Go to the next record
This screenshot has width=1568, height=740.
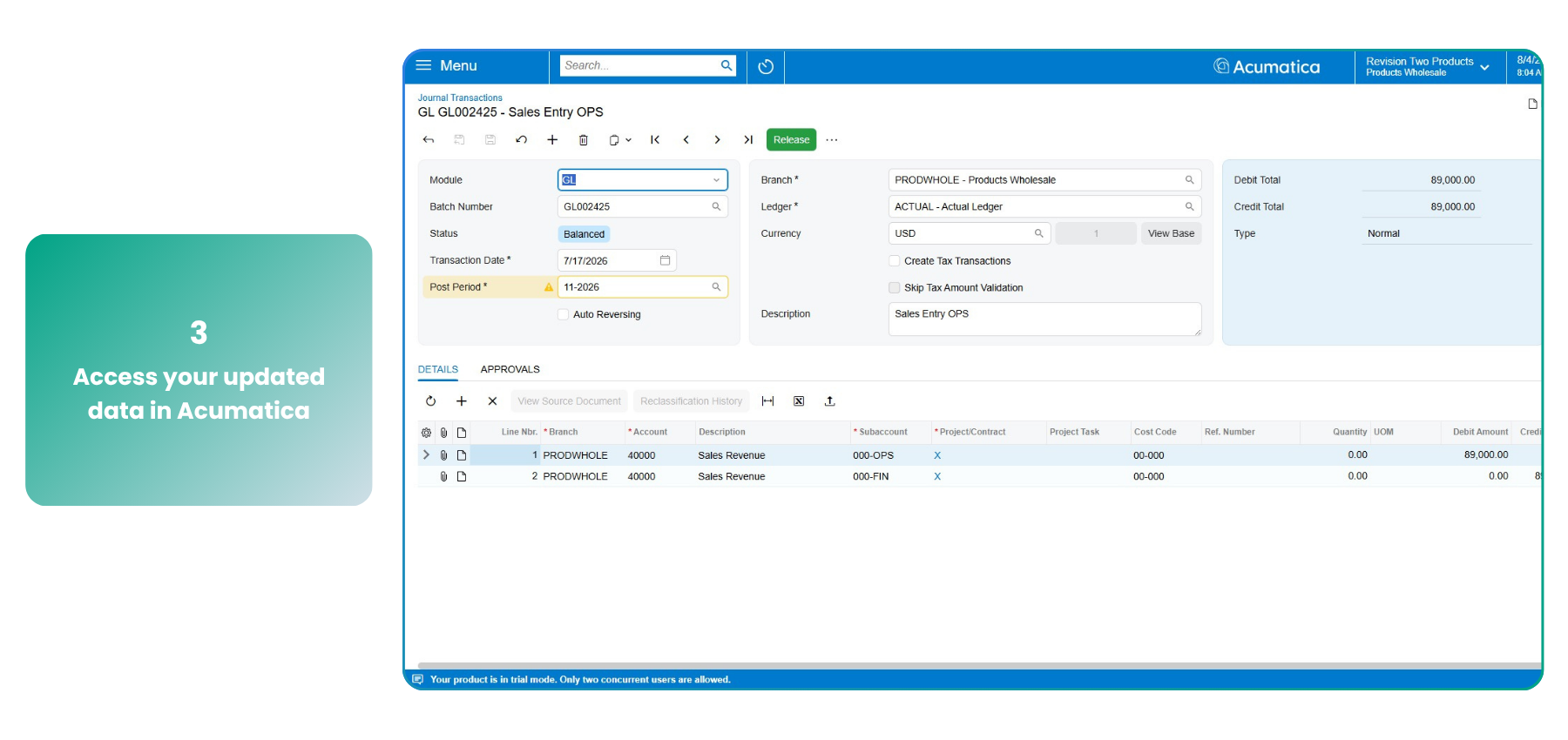pos(717,139)
